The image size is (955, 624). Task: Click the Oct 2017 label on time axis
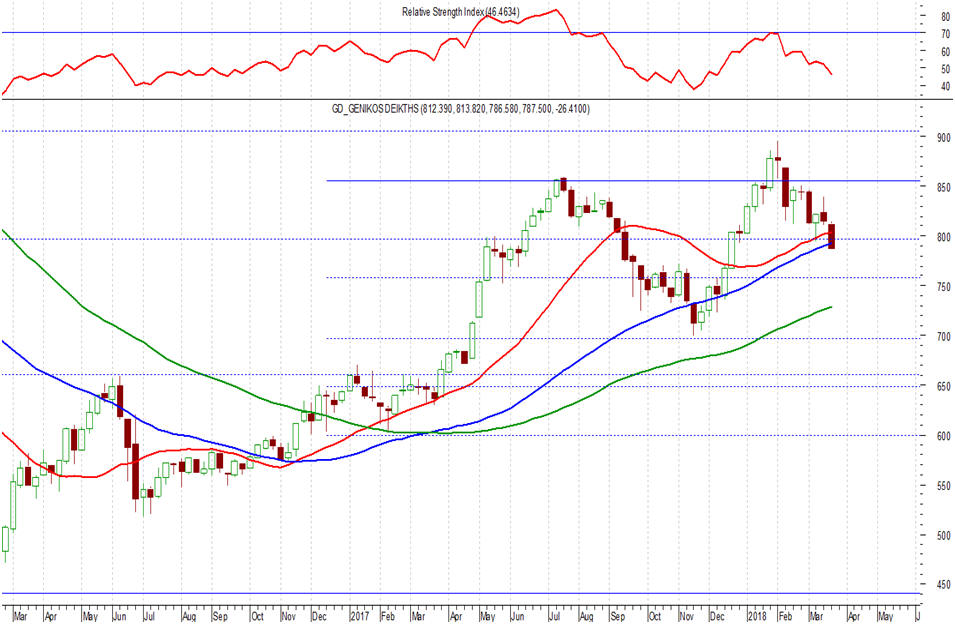[x=655, y=616]
